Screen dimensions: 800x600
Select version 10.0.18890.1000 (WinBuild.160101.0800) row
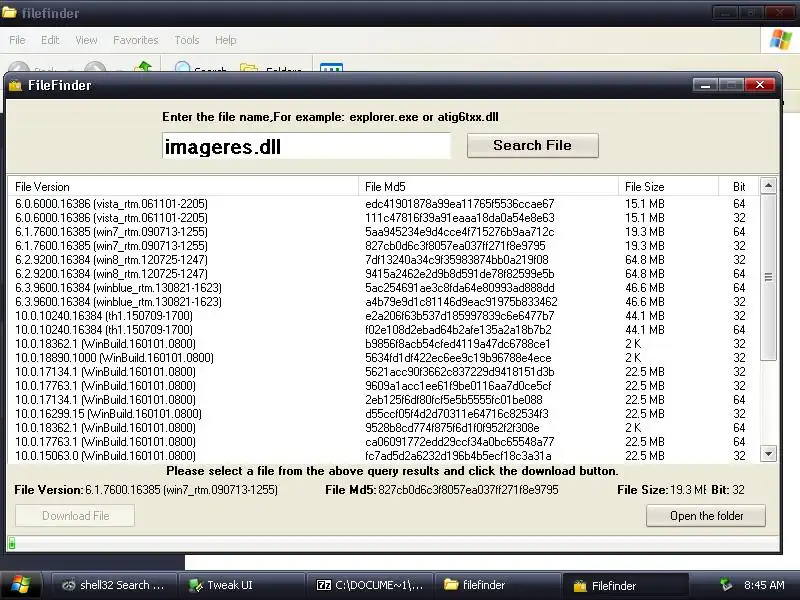(383, 358)
